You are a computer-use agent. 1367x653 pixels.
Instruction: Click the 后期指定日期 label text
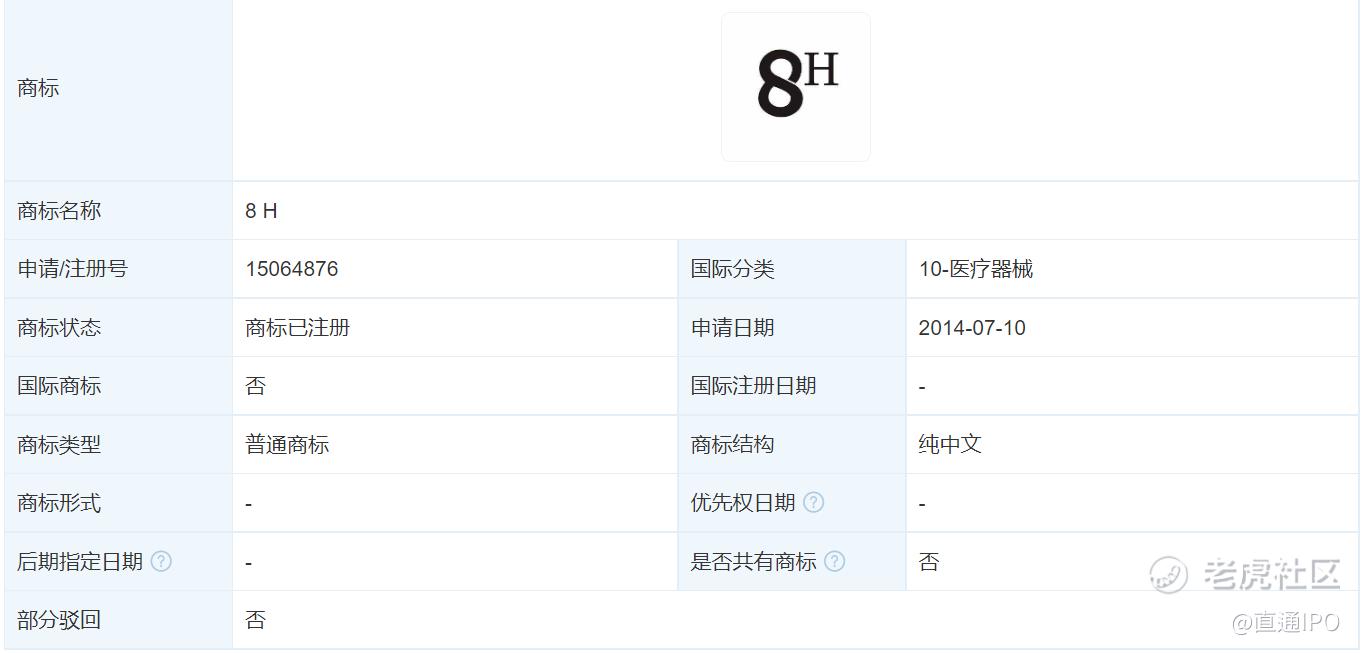(80, 561)
